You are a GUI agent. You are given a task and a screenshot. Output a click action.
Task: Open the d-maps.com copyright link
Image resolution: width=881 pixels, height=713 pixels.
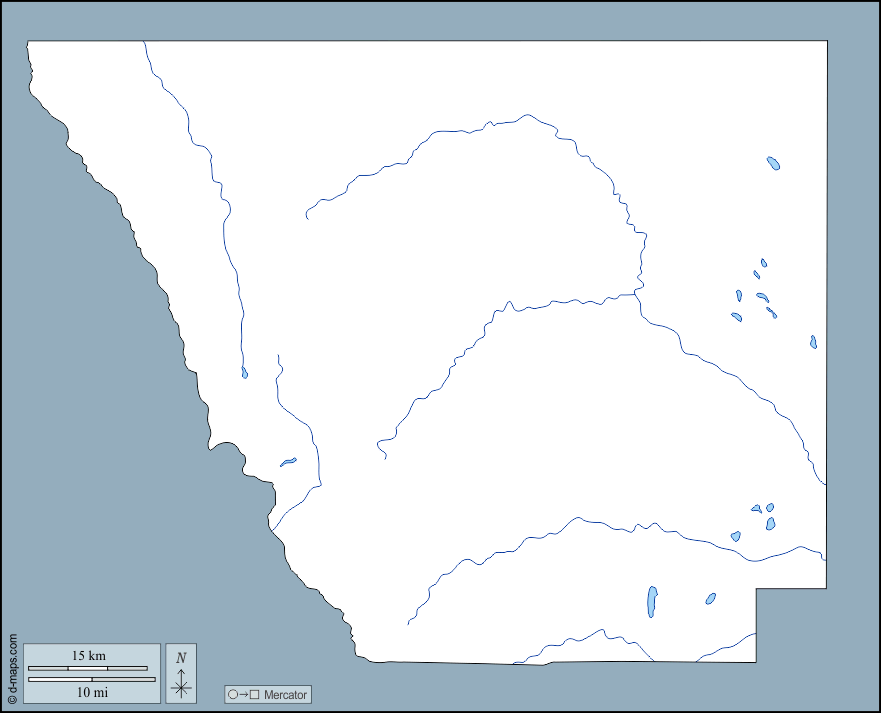(12, 667)
